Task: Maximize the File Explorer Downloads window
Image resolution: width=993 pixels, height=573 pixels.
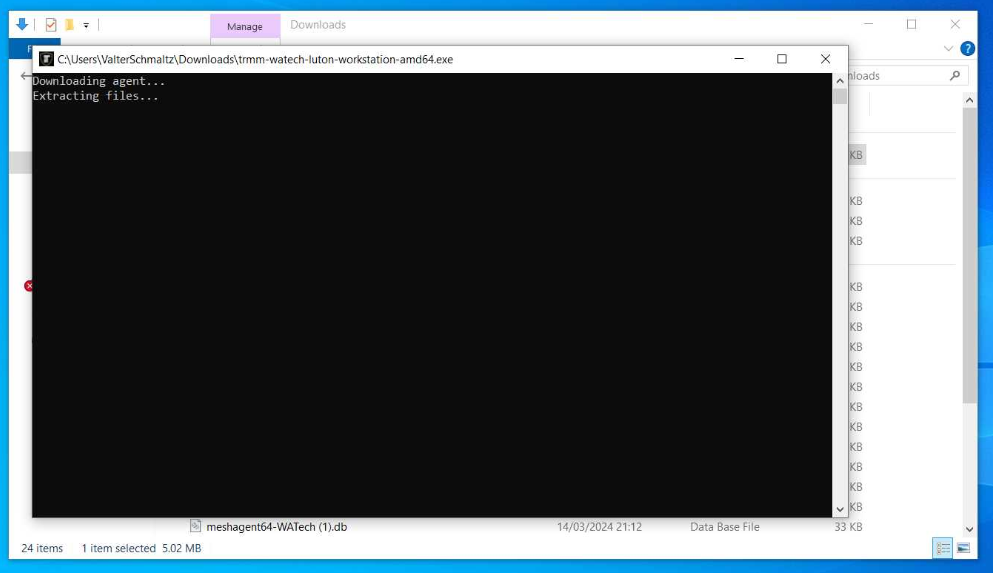Action: [911, 24]
